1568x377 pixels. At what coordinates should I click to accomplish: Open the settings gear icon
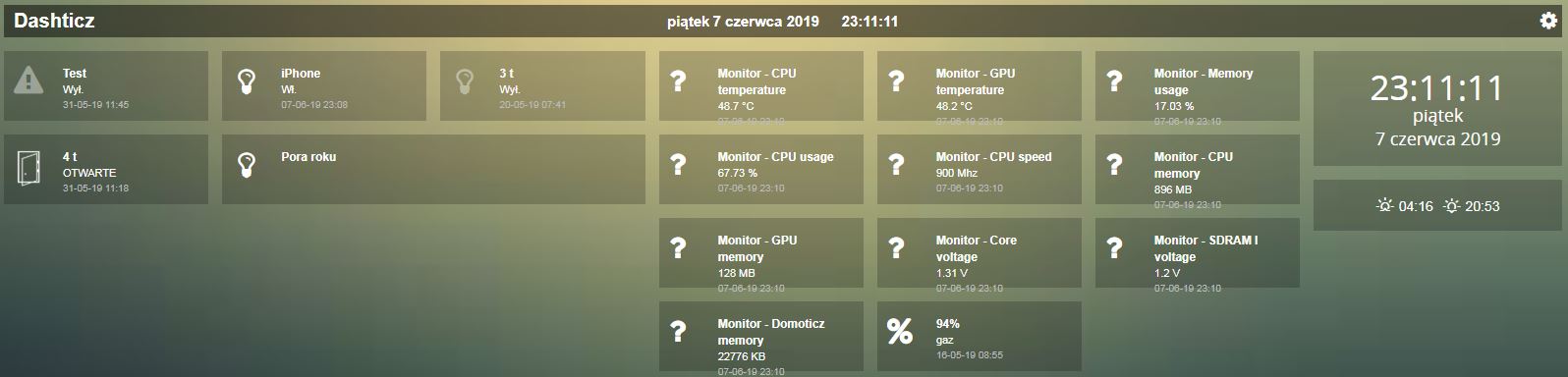click(x=1548, y=21)
